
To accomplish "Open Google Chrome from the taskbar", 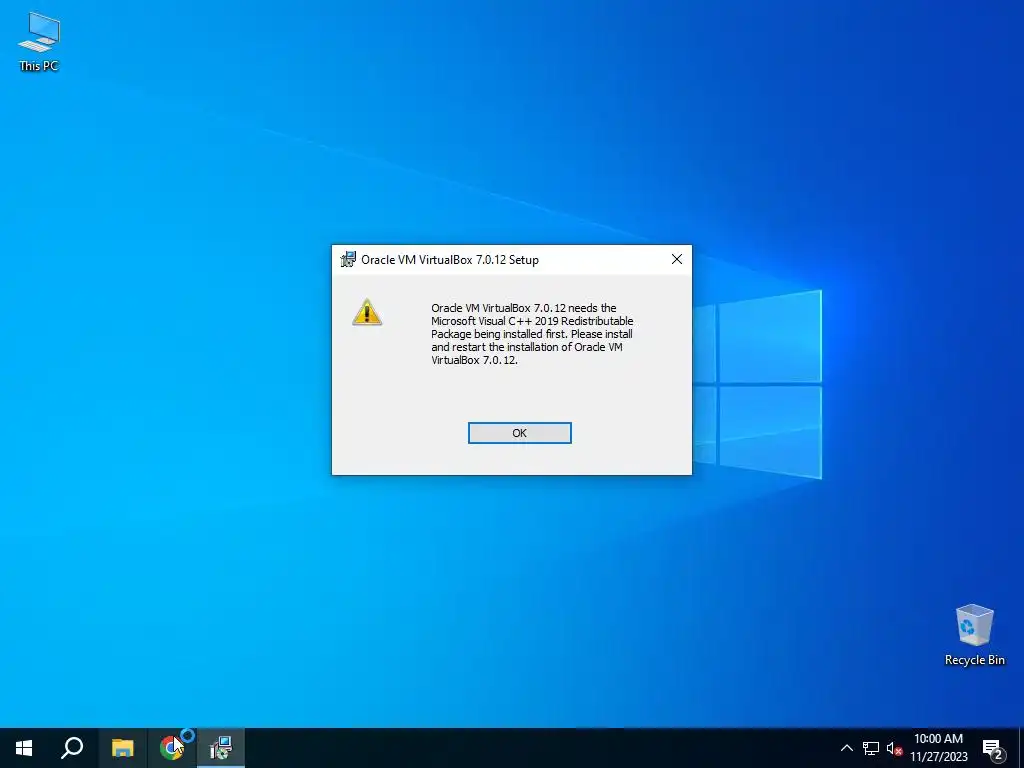I will pos(171,748).
